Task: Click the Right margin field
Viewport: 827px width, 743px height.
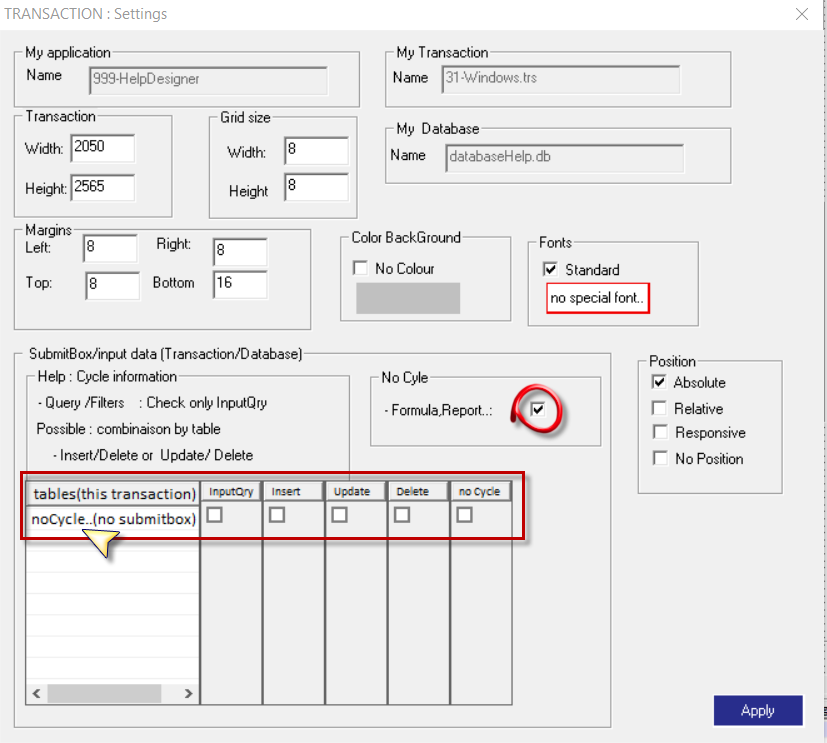Action: 240,252
